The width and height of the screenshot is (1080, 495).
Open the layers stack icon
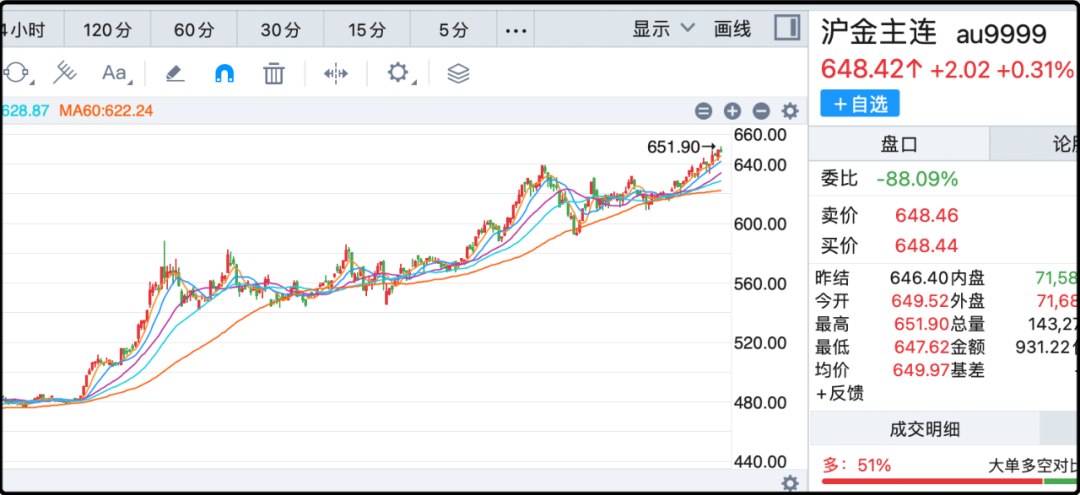[458, 73]
